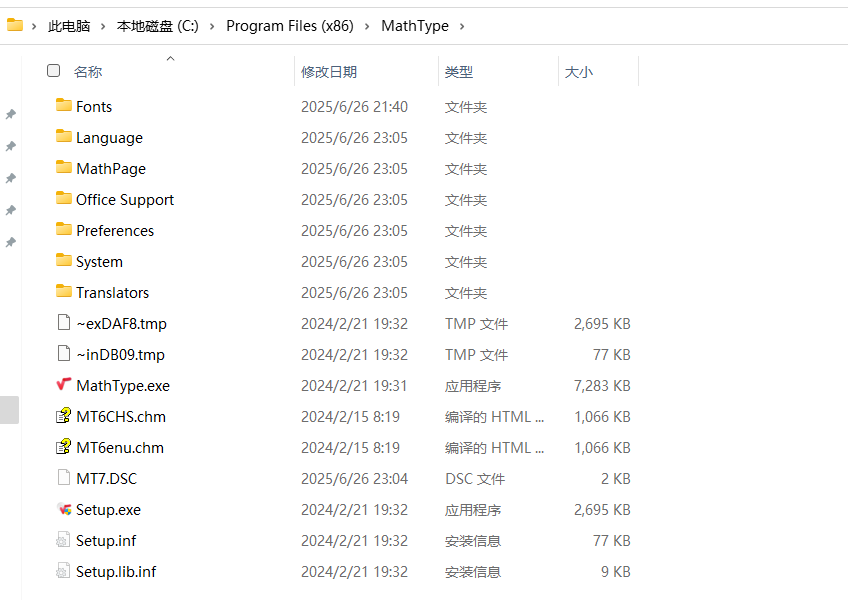The width and height of the screenshot is (848, 600).
Task: Select the Setup.exe file name
Action: coord(109,510)
